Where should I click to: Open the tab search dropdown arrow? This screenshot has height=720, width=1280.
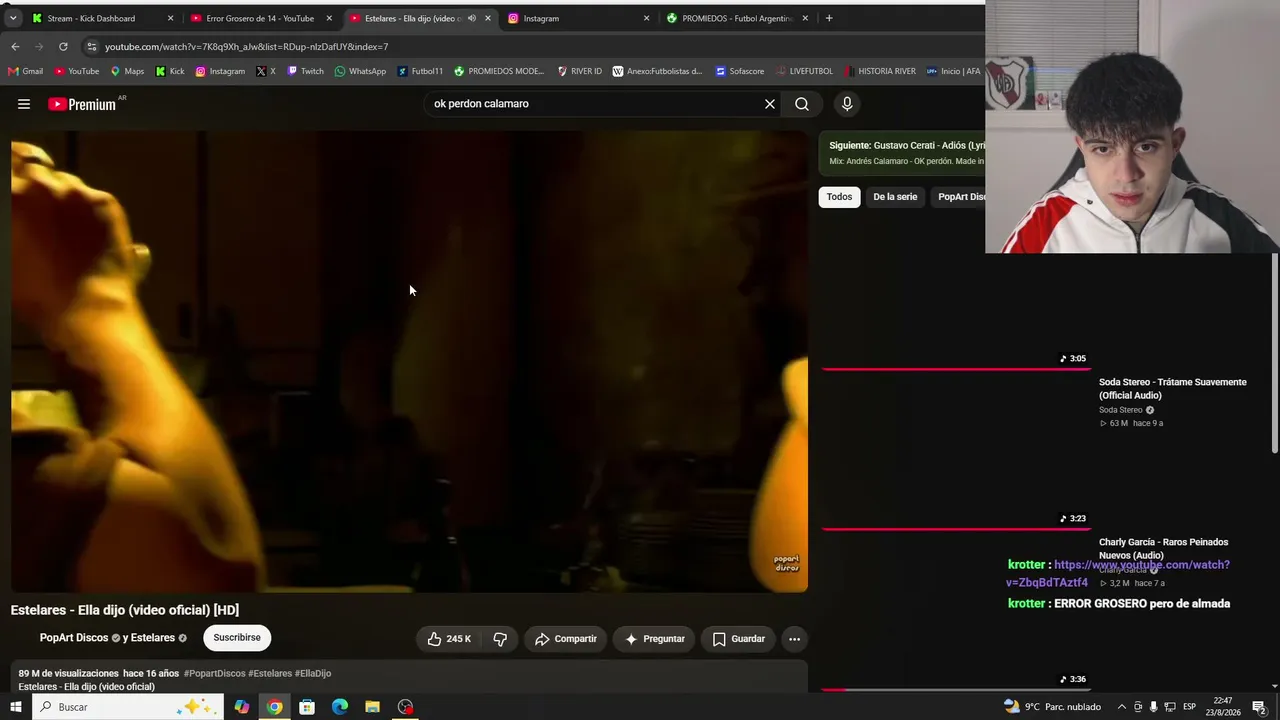[x=13, y=18]
